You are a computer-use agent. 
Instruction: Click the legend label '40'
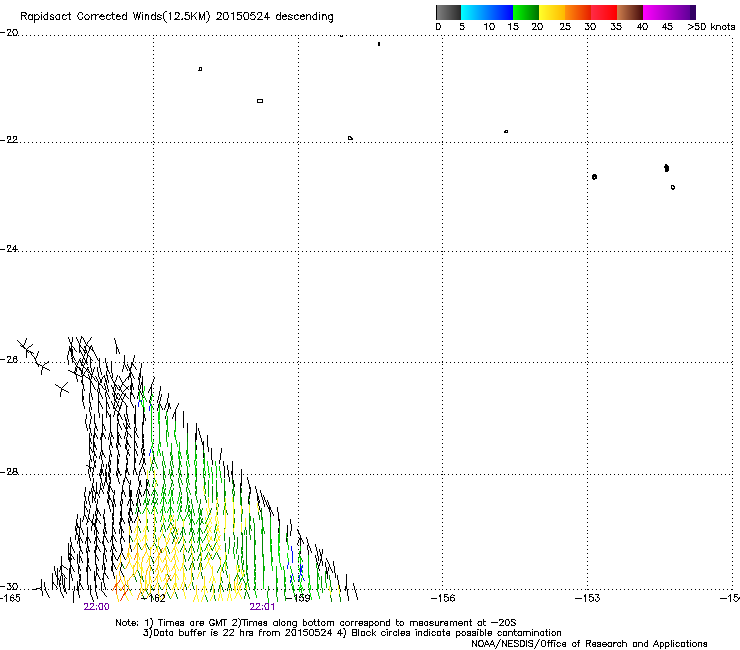point(642,27)
